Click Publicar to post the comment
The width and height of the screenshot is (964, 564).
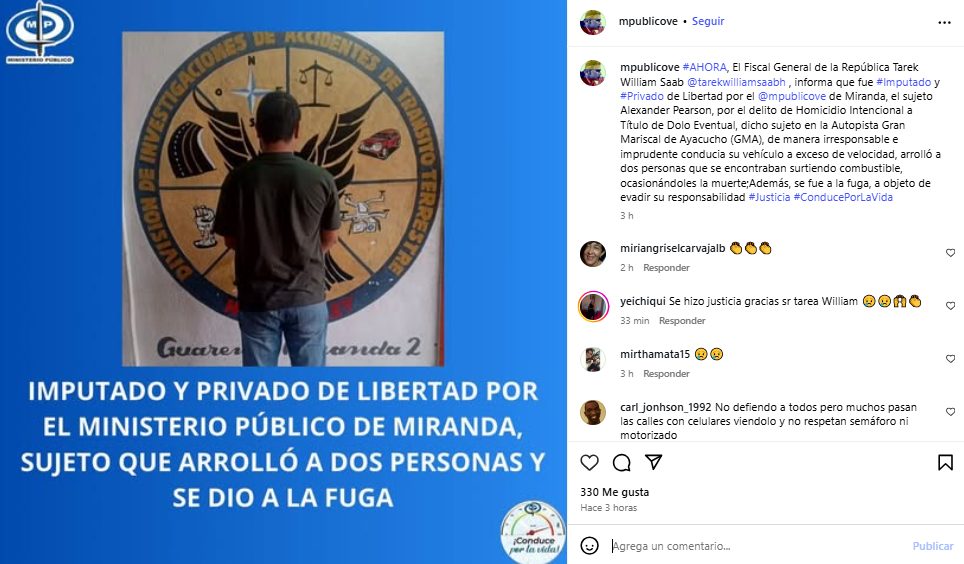coord(933,546)
